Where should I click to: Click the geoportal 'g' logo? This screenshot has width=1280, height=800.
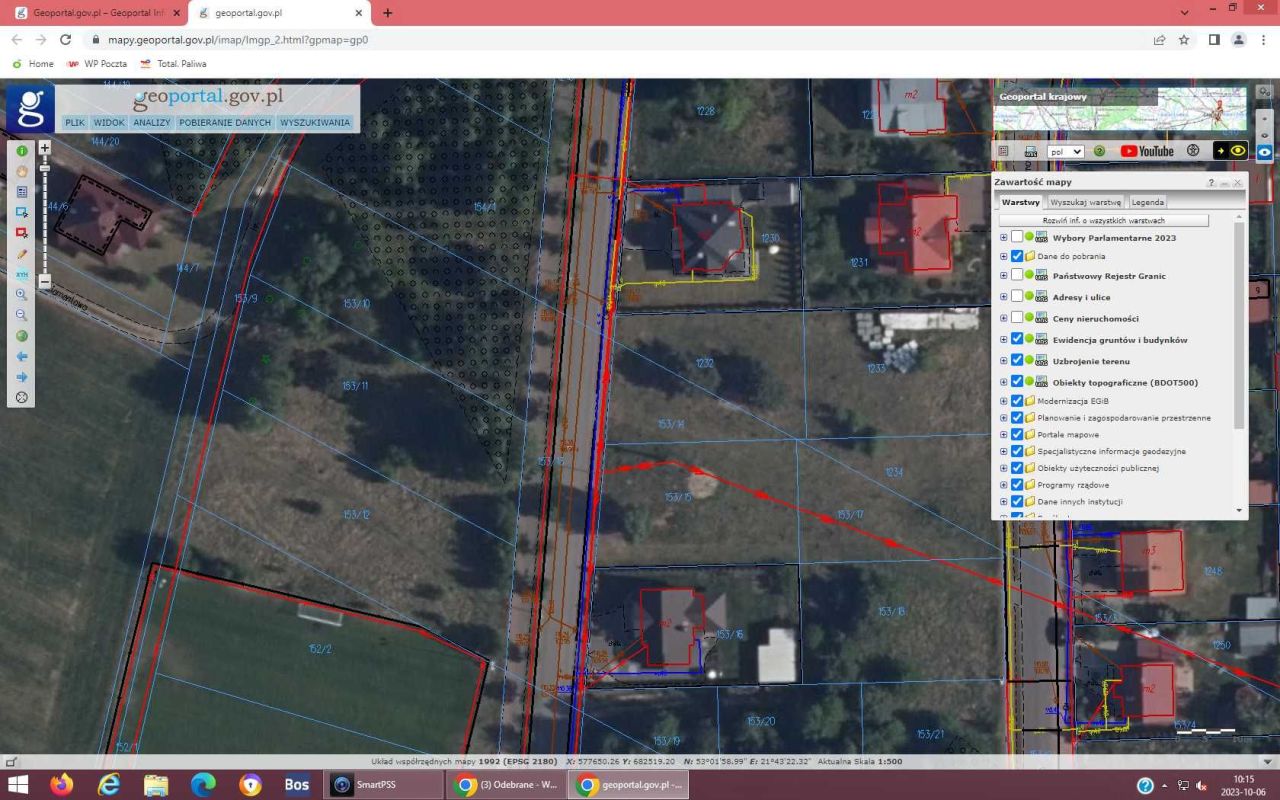point(31,108)
